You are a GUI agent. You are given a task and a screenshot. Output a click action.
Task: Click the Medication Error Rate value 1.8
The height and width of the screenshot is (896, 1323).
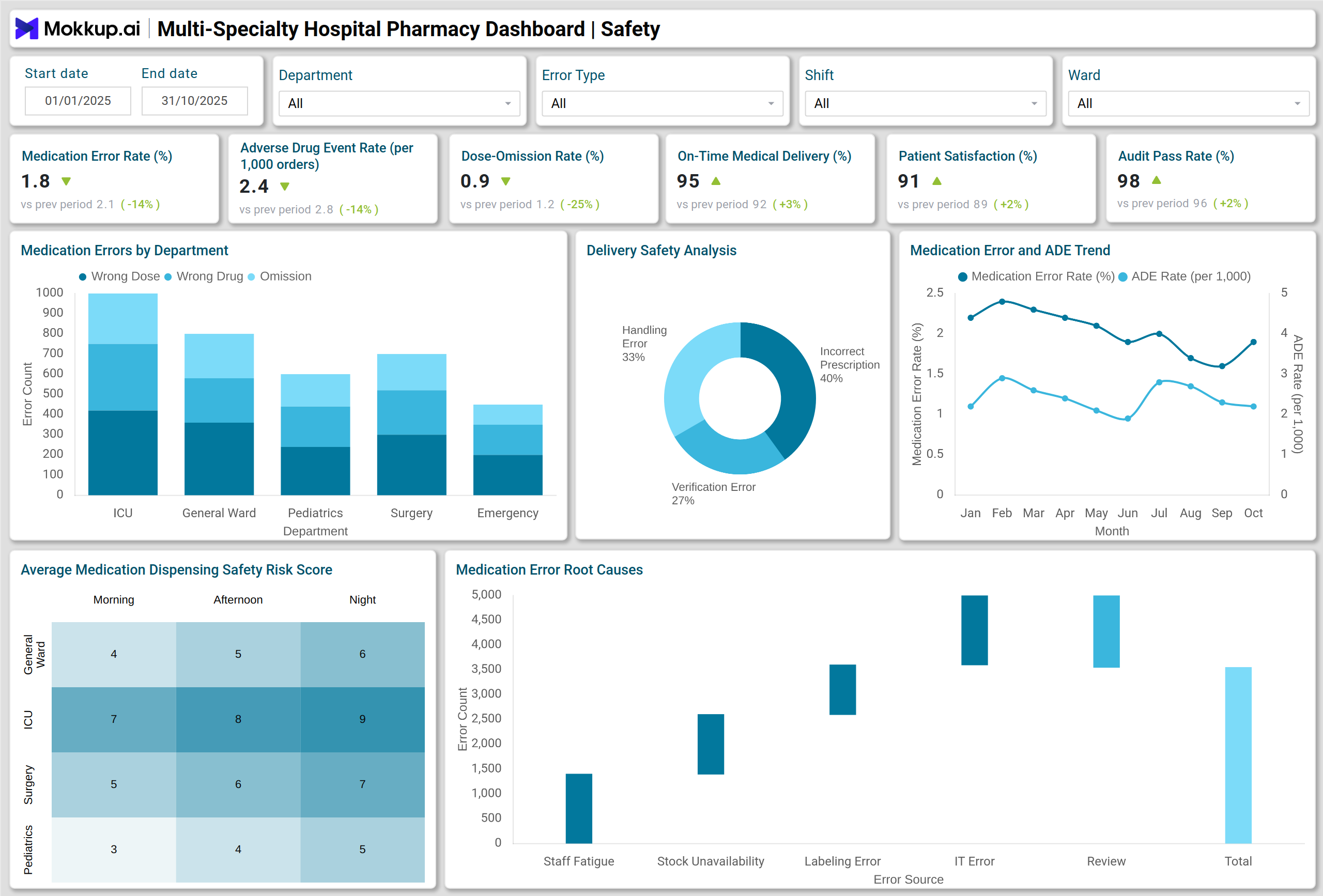click(x=36, y=181)
